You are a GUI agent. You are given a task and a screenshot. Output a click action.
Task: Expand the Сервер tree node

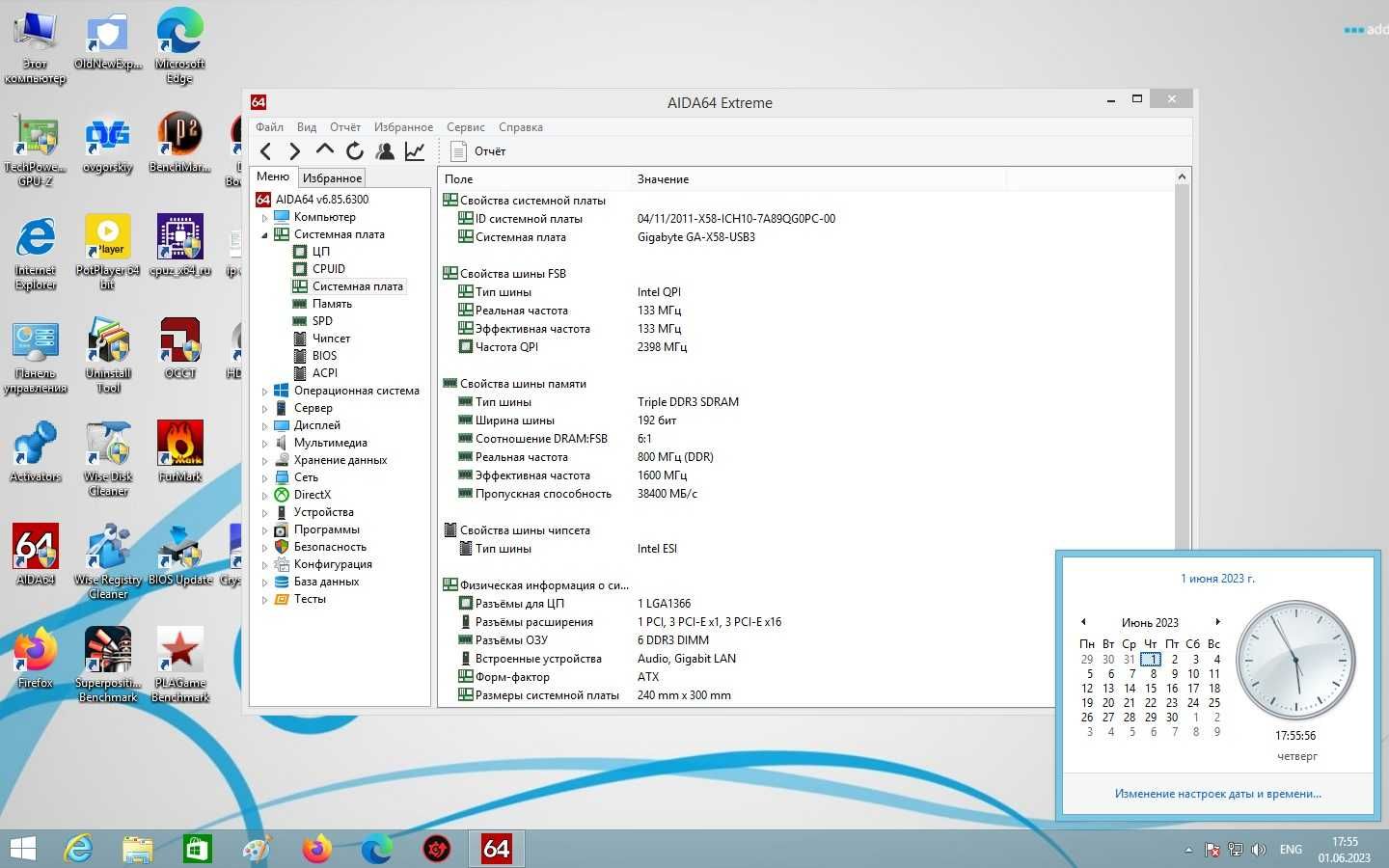click(x=264, y=408)
